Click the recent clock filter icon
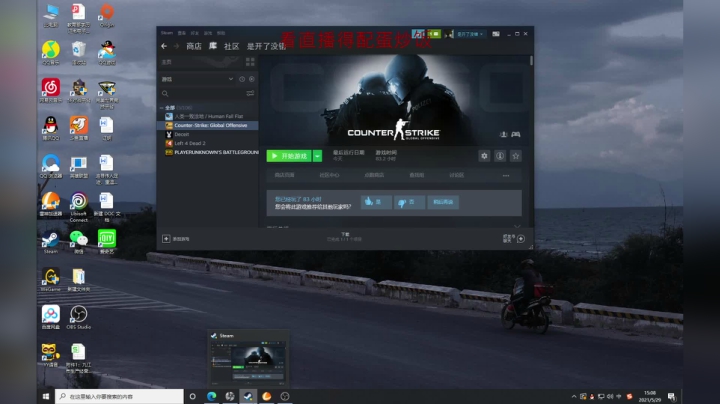Viewport: 720px width, 404px height. point(242,79)
